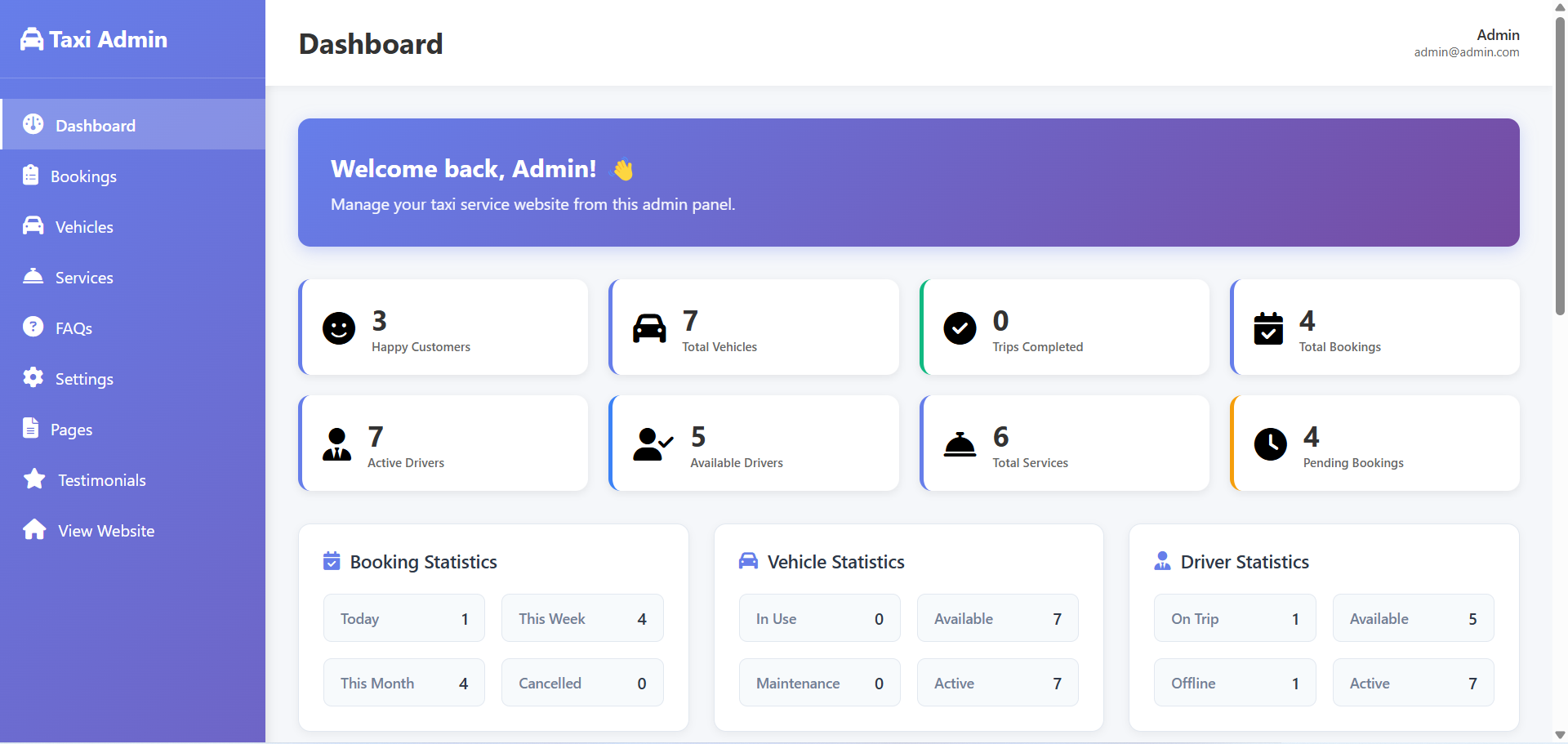Click the checkmark icon on Trips Completed card
This screenshot has height=744, width=1568.
pyautogui.click(x=960, y=328)
